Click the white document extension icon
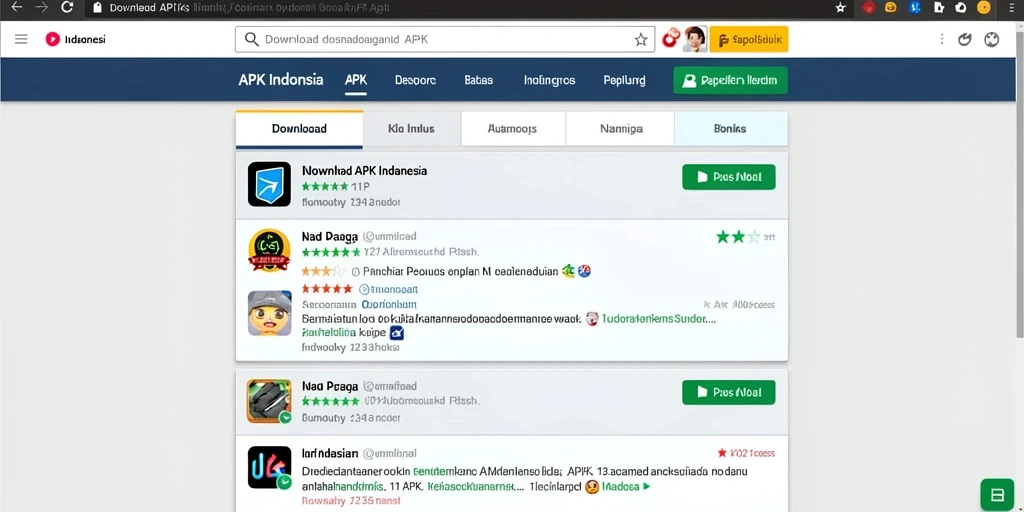Screen dimensions: 1024x512 pos(938,8)
